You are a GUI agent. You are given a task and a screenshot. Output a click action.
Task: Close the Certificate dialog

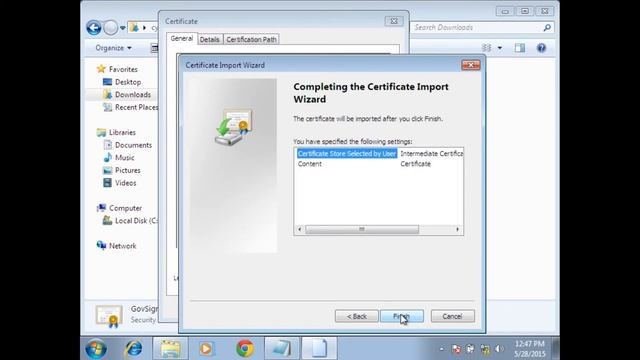click(x=394, y=21)
